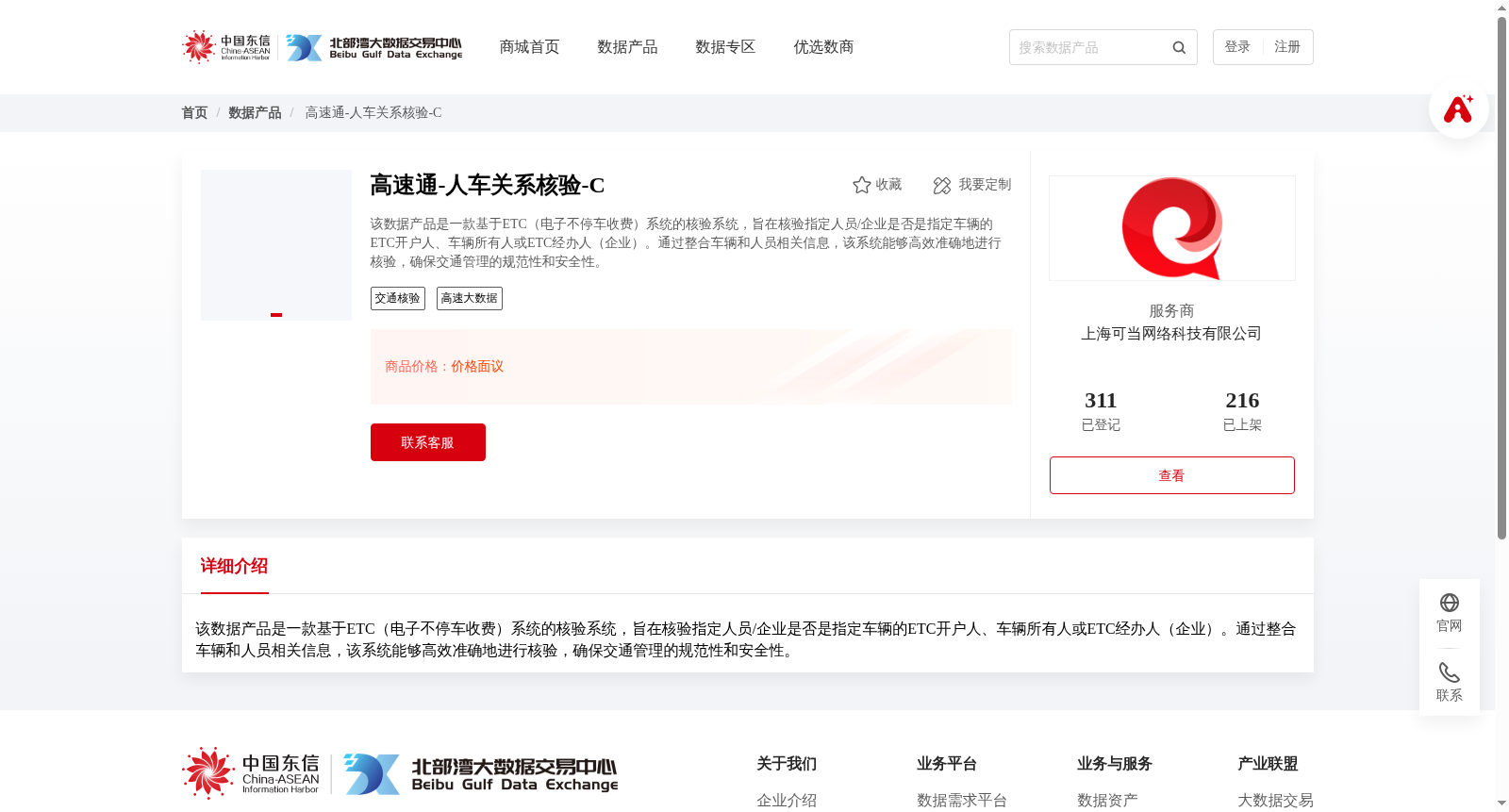Click the scrollbar down arrow

pyautogui.click(x=1501, y=804)
